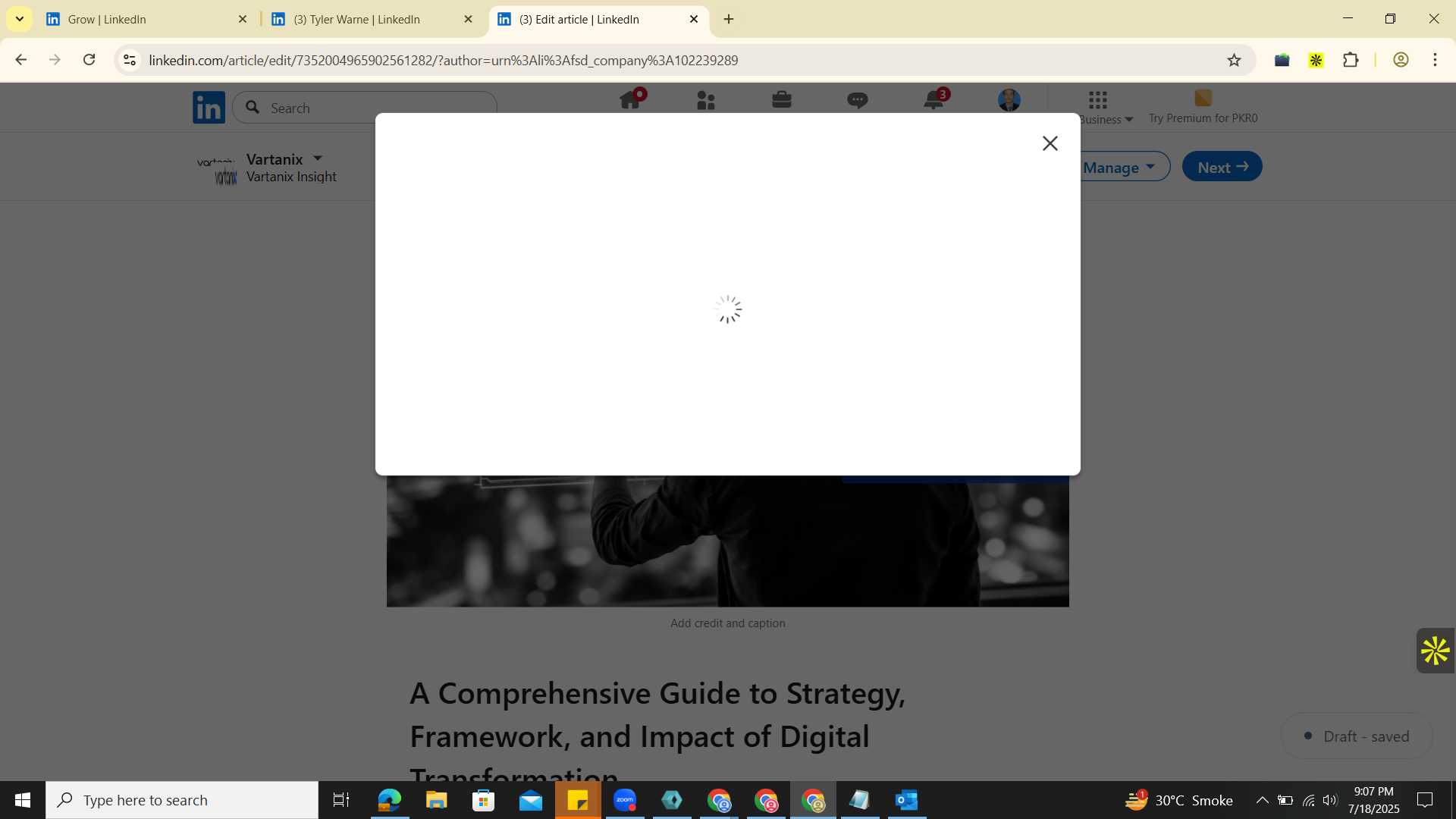Open weather 30°C Smoke widget
The width and height of the screenshot is (1456, 819).
pyautogui.click(x=1178, y=800)
